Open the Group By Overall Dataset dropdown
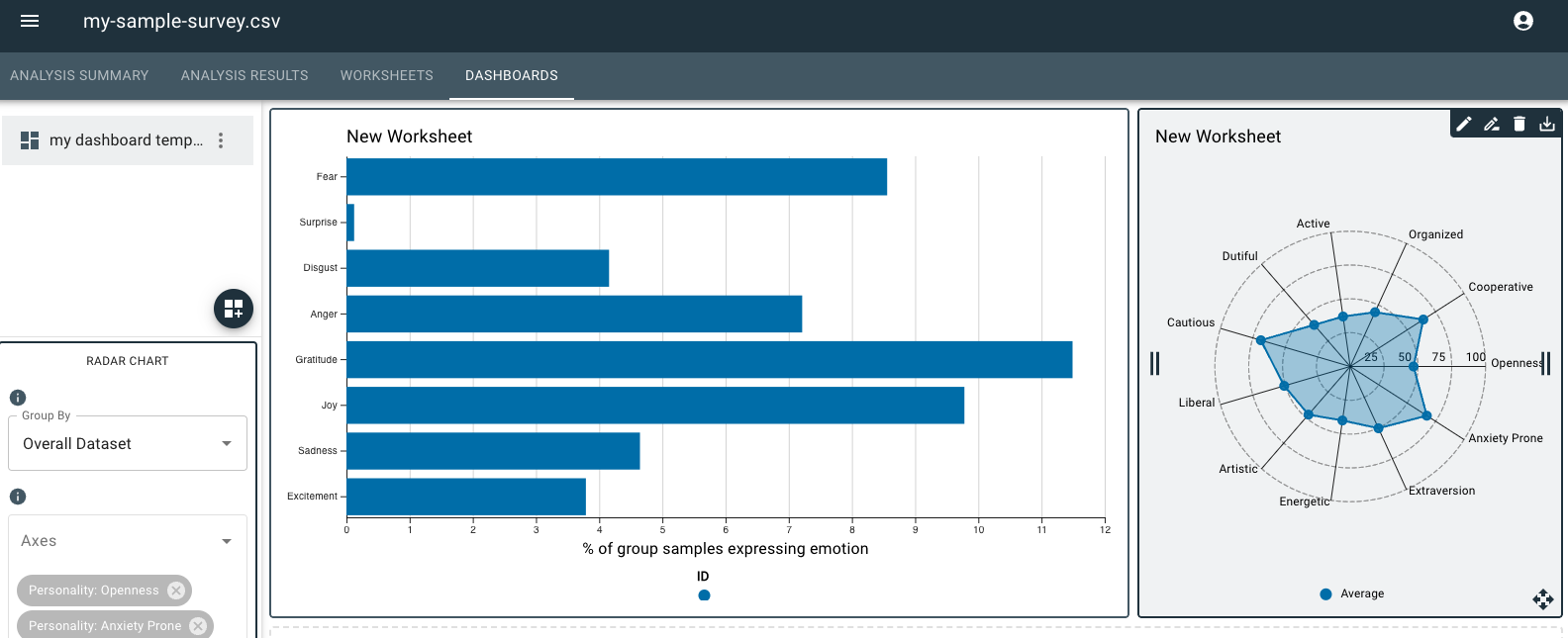 (x=128, y=444)
